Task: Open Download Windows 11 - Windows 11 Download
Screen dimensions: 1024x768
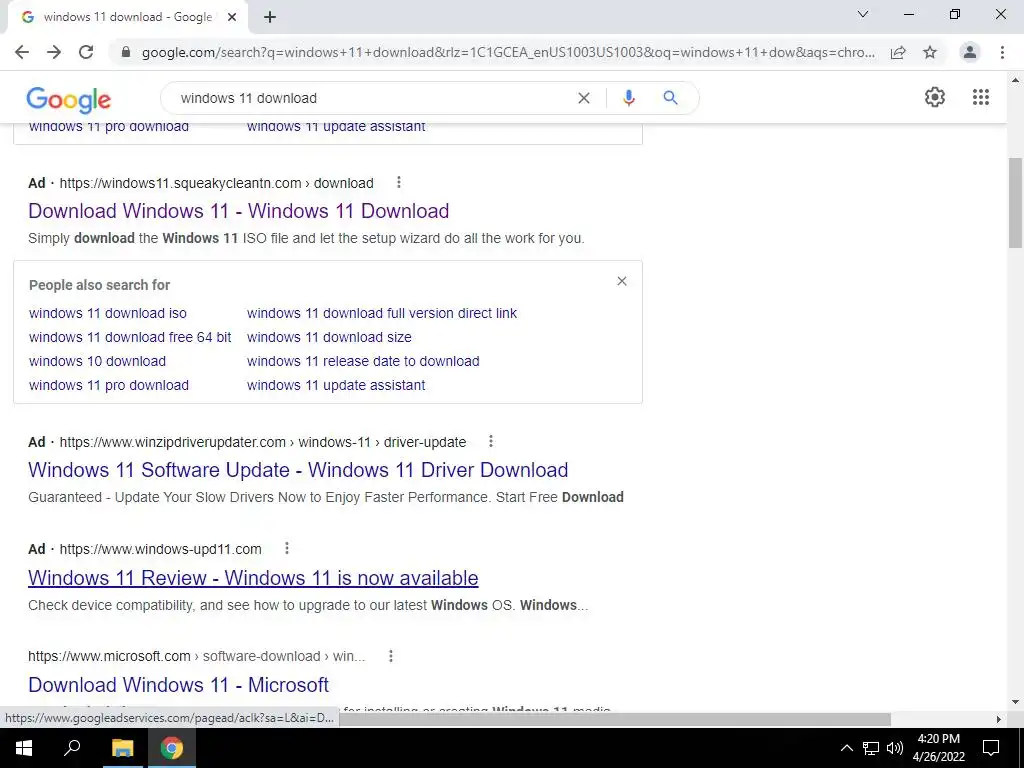Action: point(238,211)
